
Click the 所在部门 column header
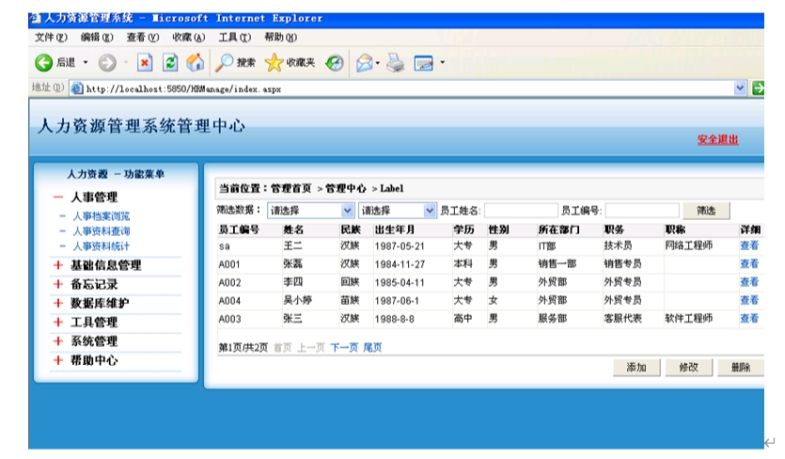point(559,230)
